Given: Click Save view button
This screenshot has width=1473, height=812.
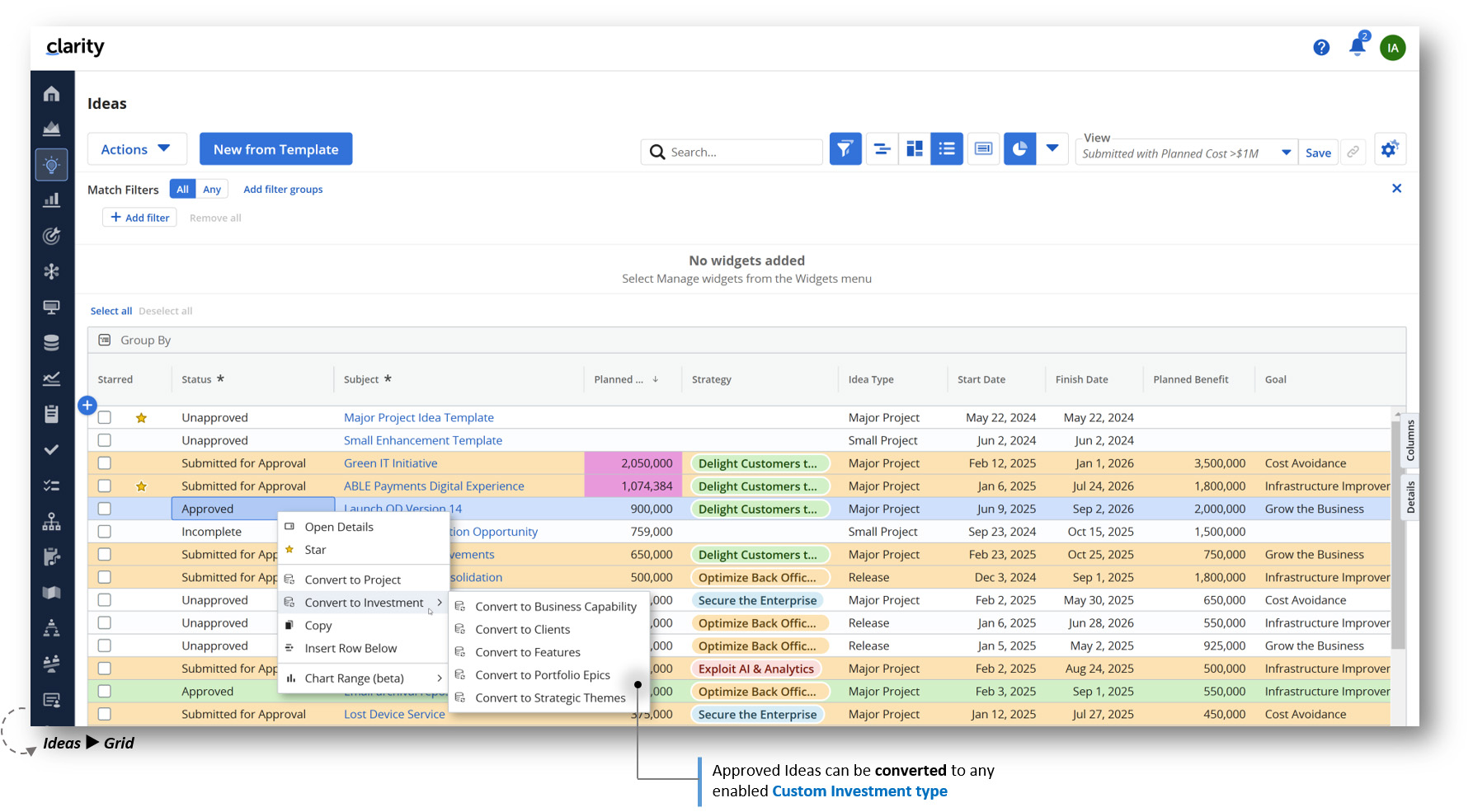Looking at the screenshot, I should 1318,153.
